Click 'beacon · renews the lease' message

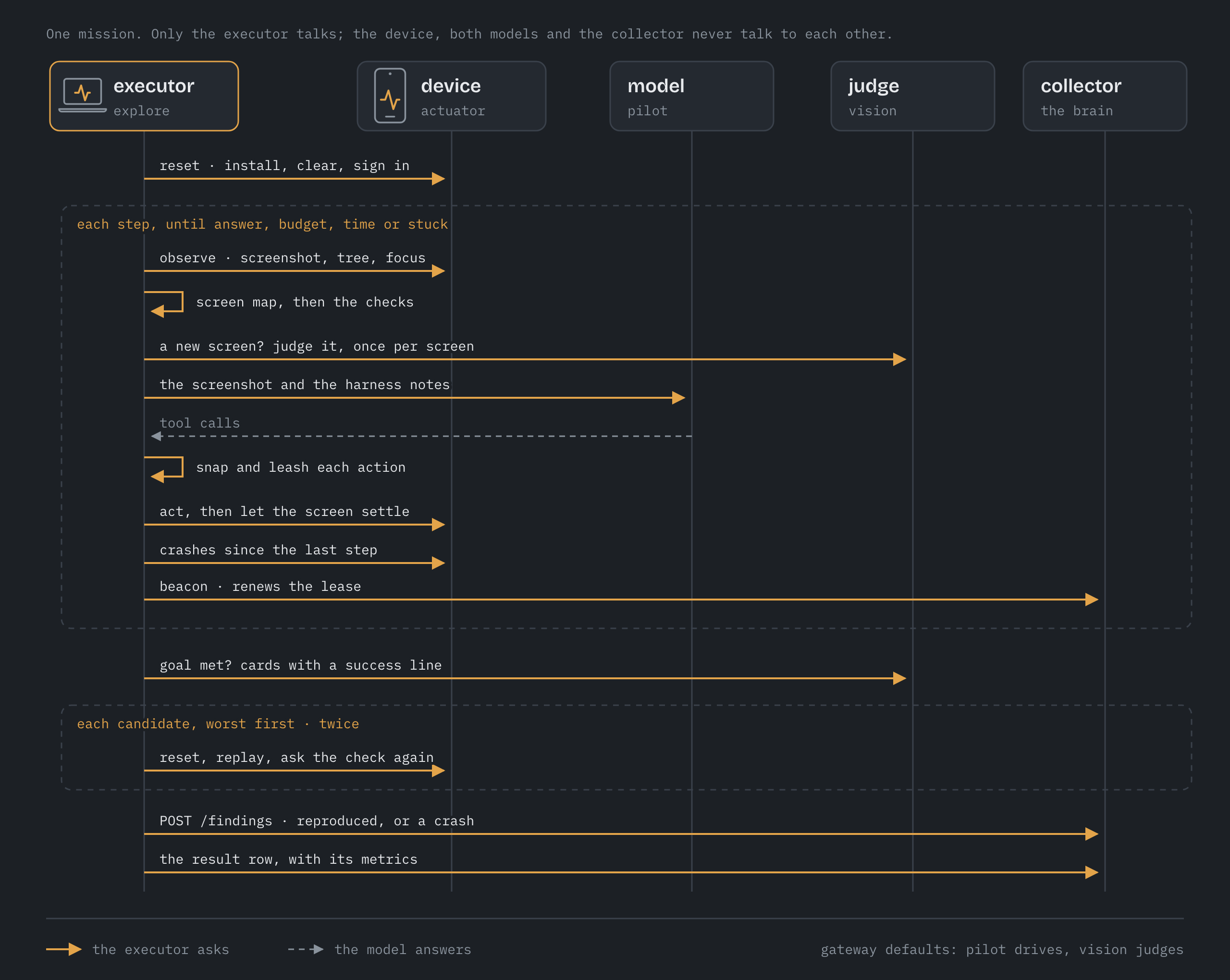point(260,587)
